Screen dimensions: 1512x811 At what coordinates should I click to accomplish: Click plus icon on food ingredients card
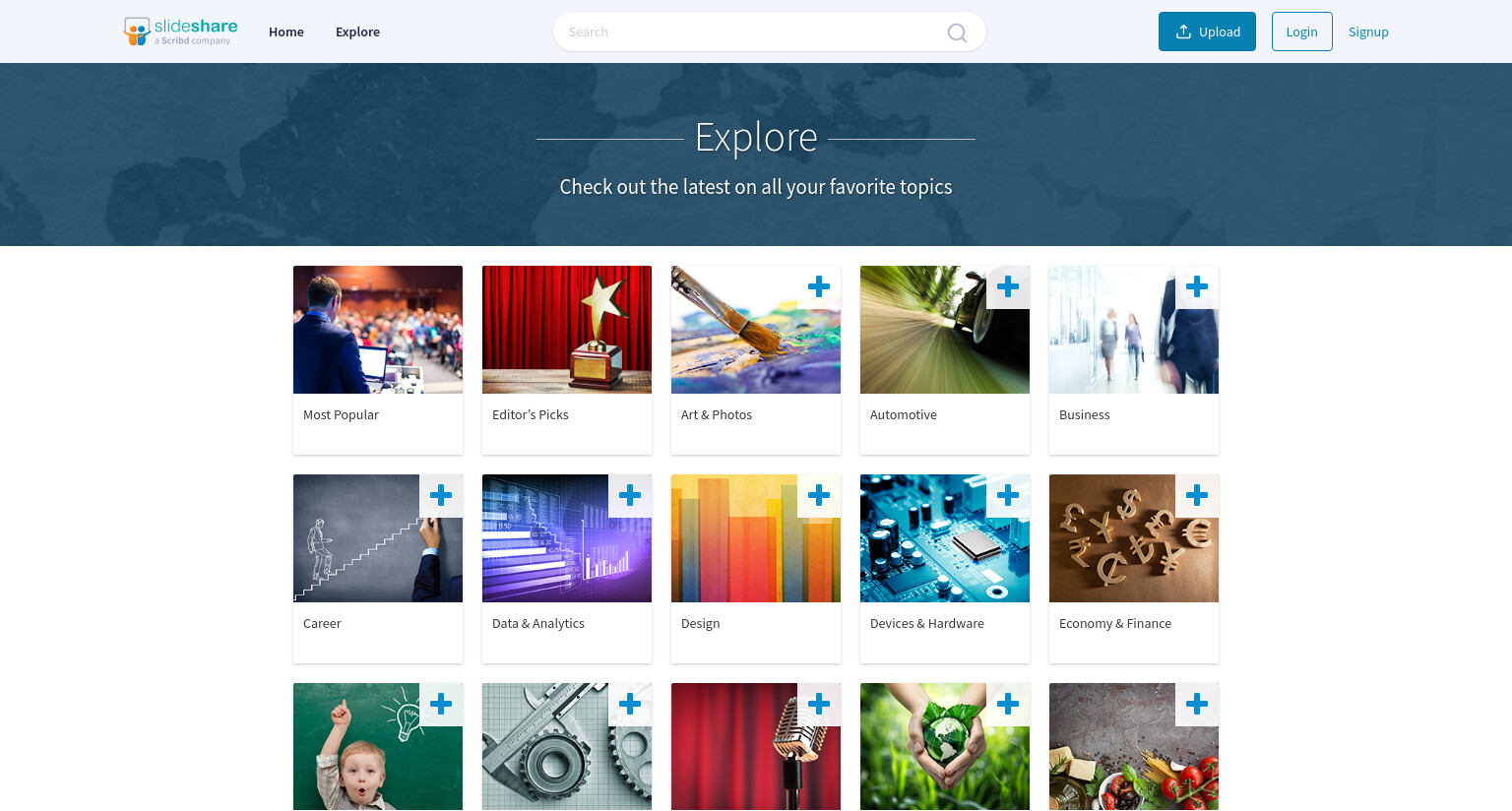coord(1197,704)
